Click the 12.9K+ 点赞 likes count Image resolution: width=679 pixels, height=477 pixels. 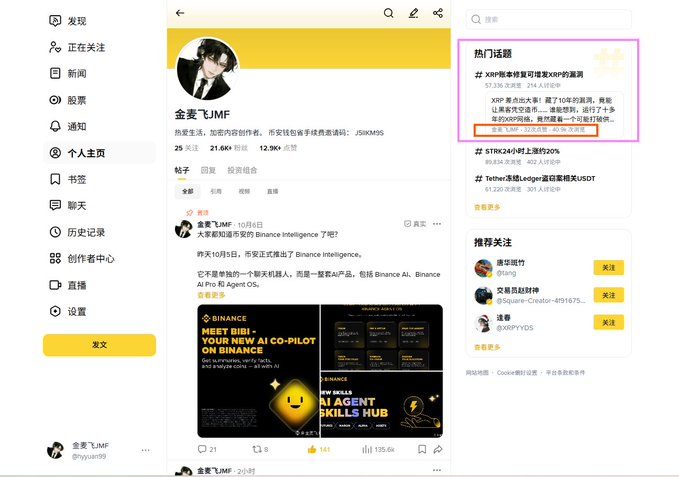pos(278,148)
